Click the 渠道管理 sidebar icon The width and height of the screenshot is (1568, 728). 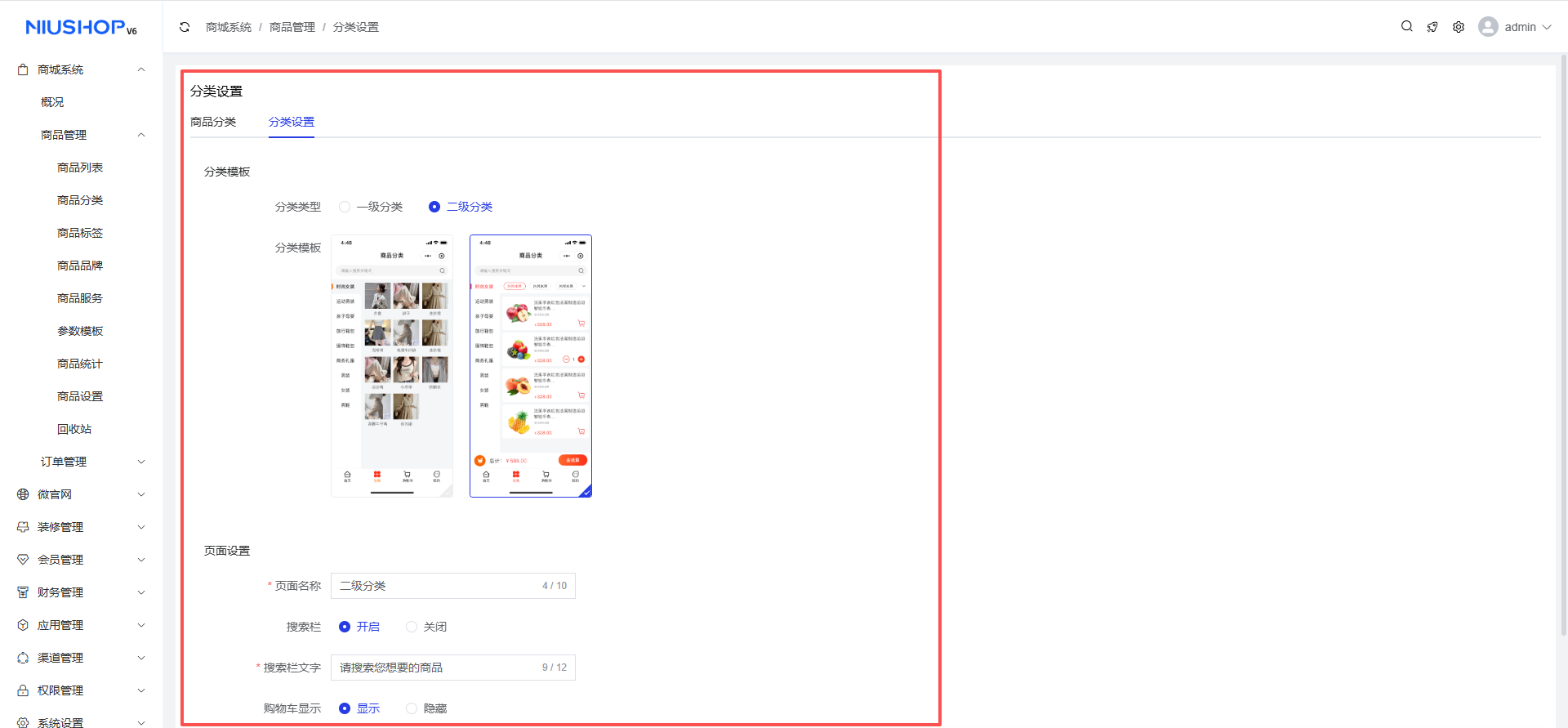tap(23, 658)
